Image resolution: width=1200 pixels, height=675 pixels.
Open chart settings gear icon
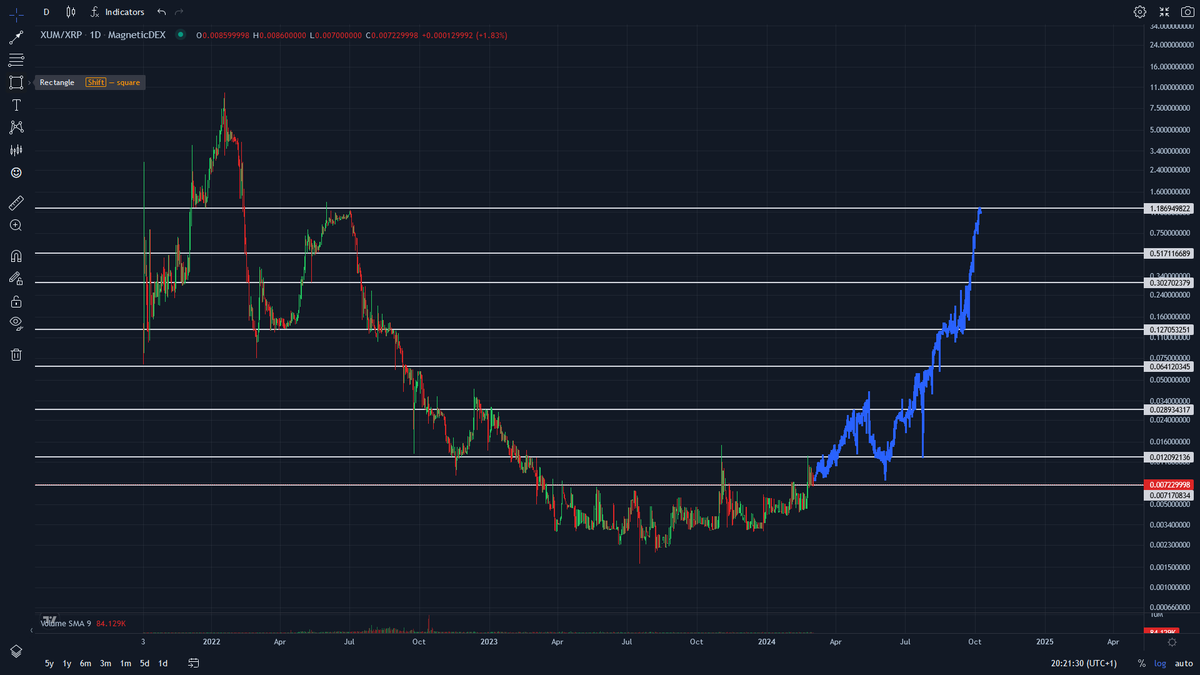point(1139,12)
